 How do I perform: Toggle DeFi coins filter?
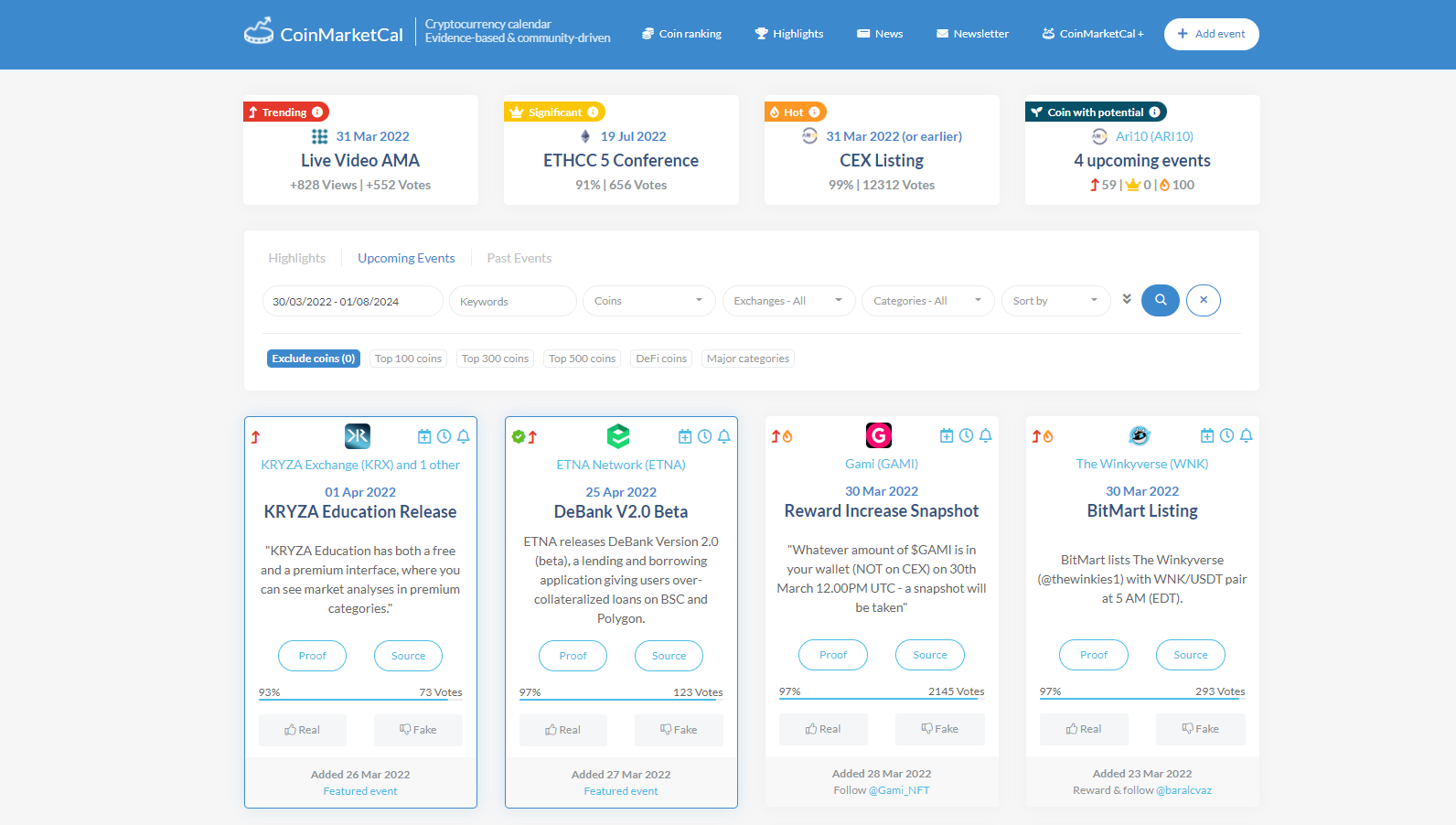point(661,359)
